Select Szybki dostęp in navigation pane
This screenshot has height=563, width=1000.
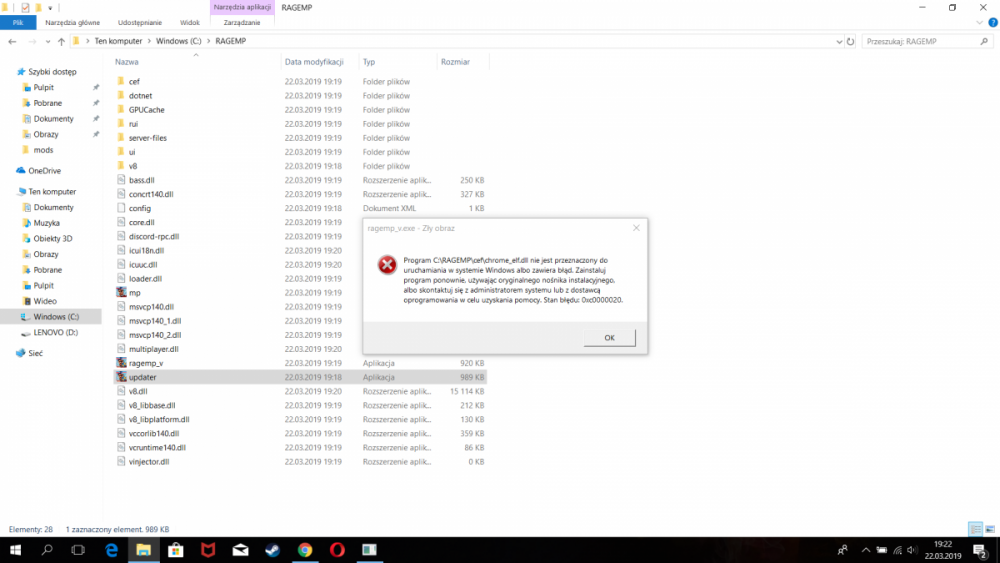52,71
